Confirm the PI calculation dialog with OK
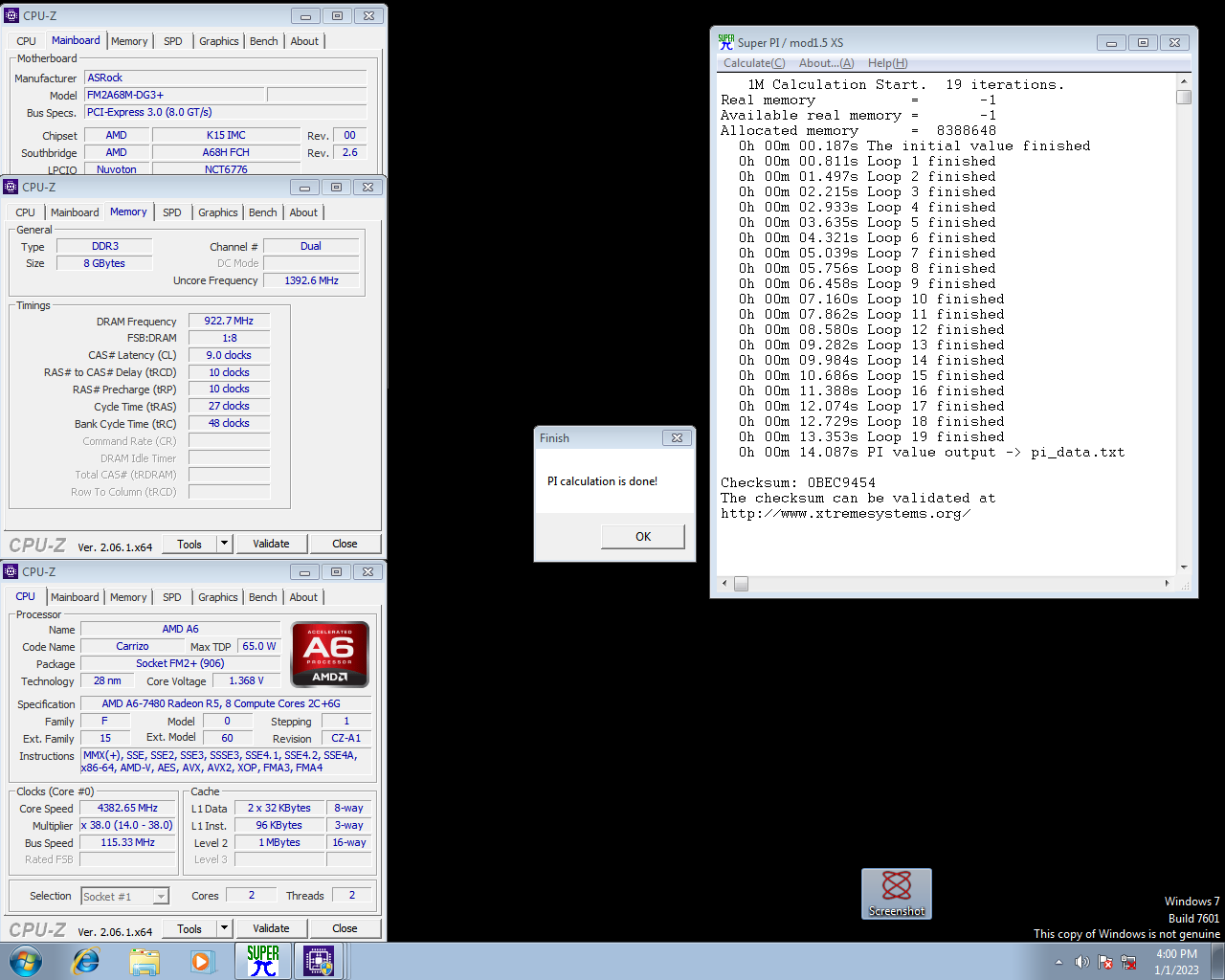 (x=643, y=537)
